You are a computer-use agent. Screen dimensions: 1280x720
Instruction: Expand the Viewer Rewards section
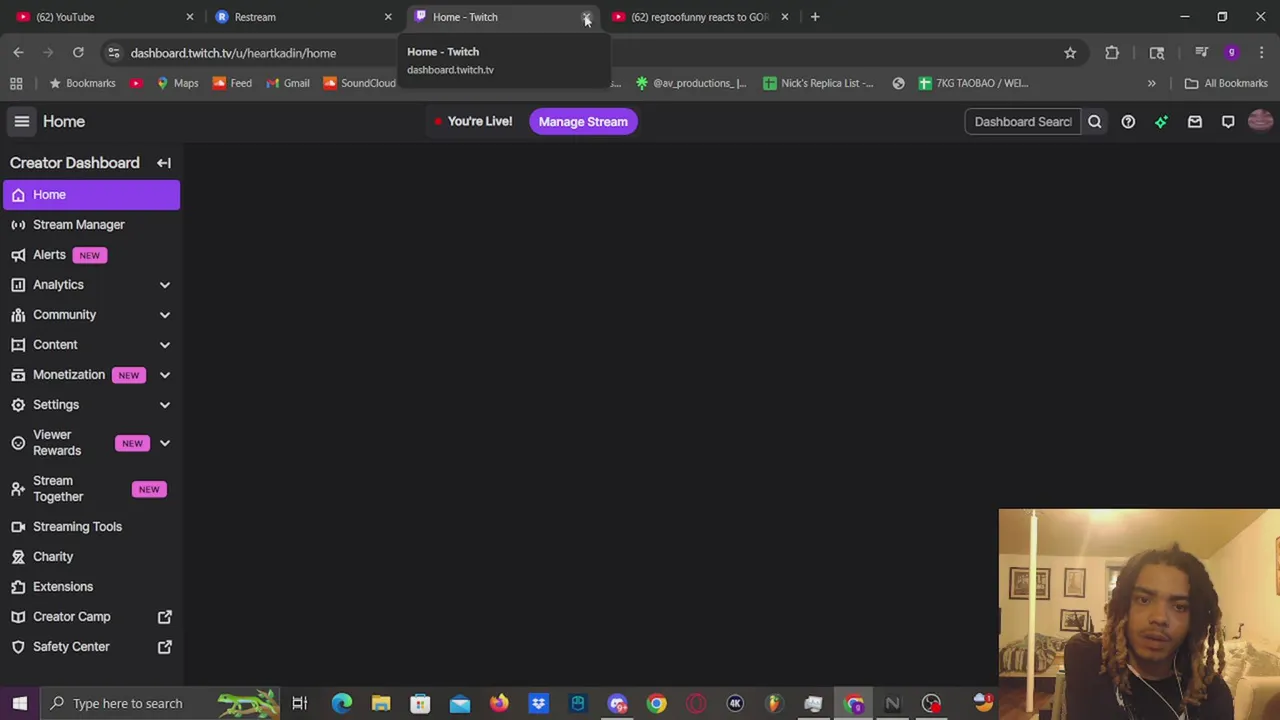pos(165,443)
